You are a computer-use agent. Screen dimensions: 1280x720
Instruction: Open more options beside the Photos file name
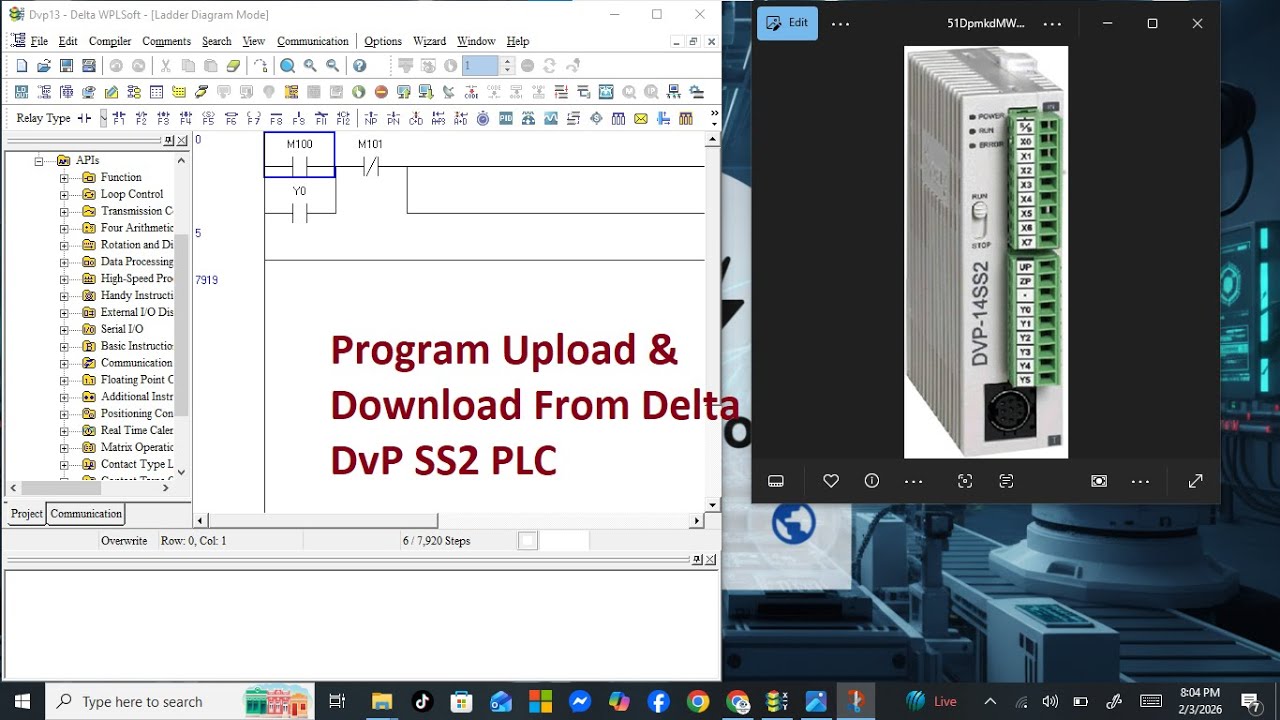[1052, 23]
